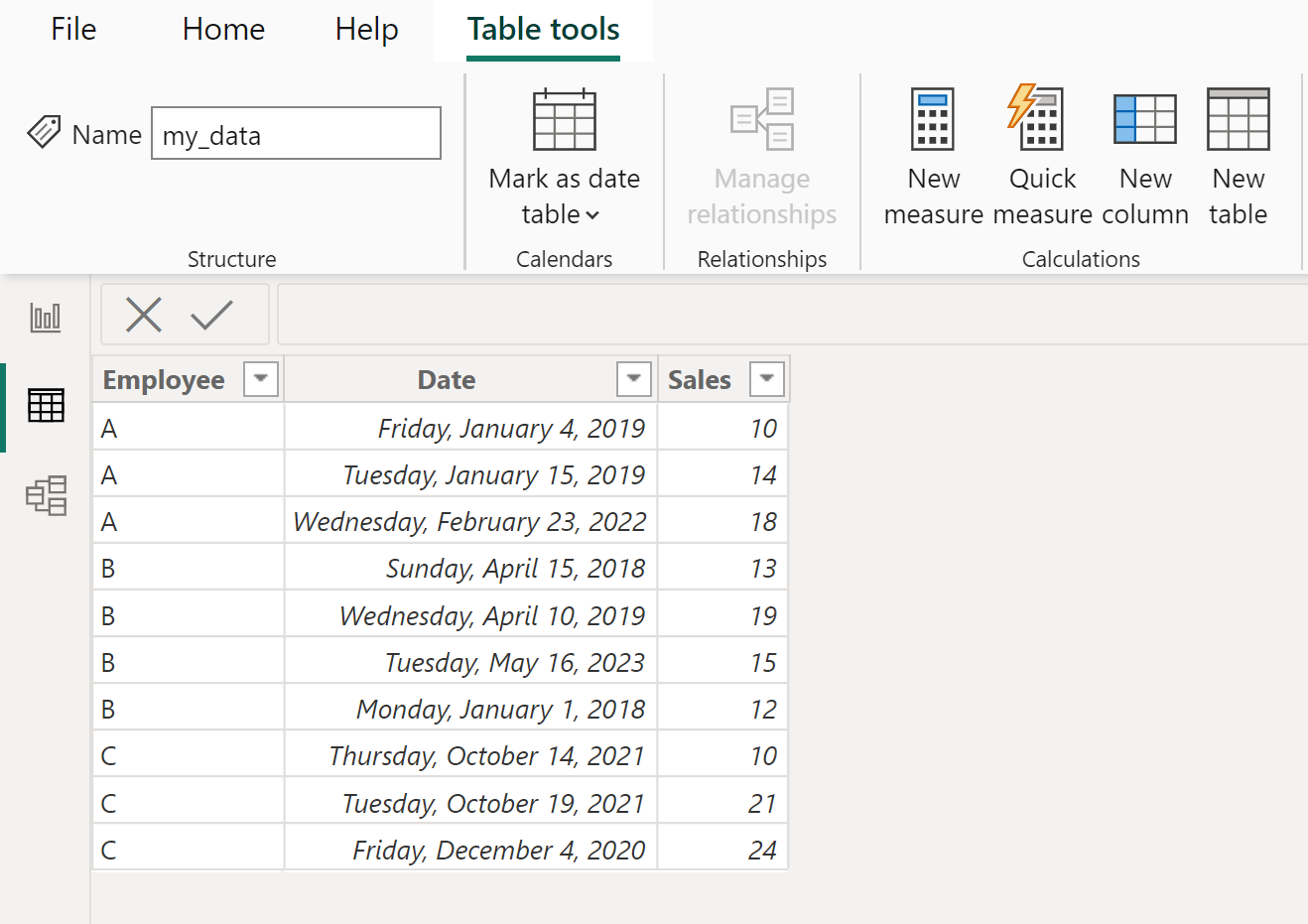Click the table Name input field
Viewport: 1308px width, 924px height.
tap(296, 133)
